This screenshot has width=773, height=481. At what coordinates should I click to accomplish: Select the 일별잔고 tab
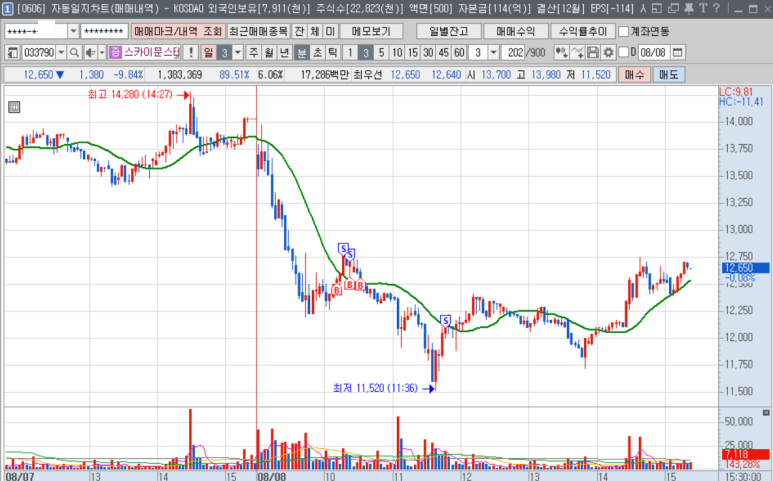click(x=440, y=31)
